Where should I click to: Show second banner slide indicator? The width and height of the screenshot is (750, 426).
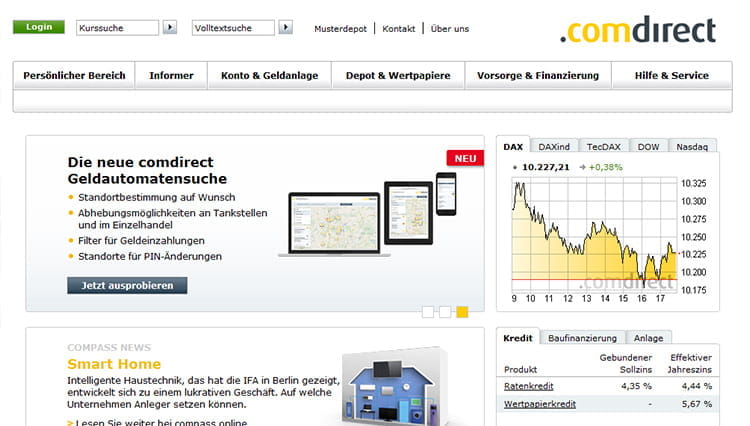point(445,312)
